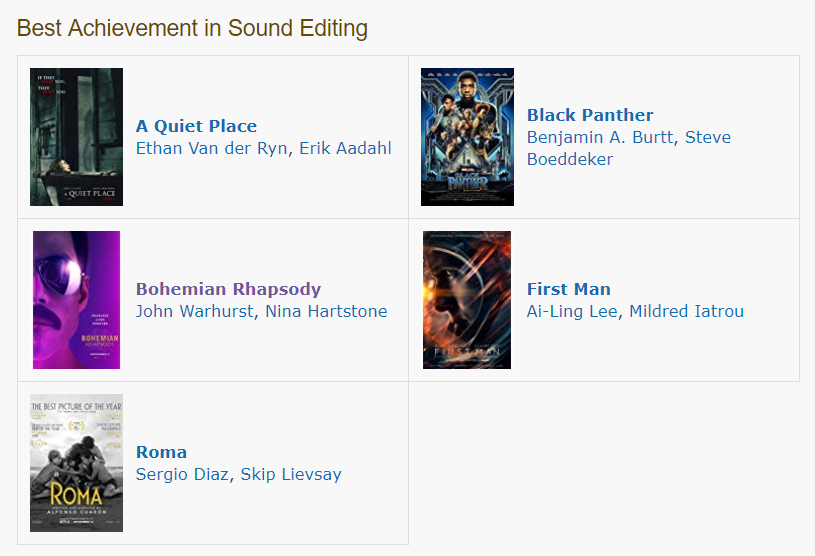Open the First Man poster thumbnail
The image size is (815, 556).
467,300
